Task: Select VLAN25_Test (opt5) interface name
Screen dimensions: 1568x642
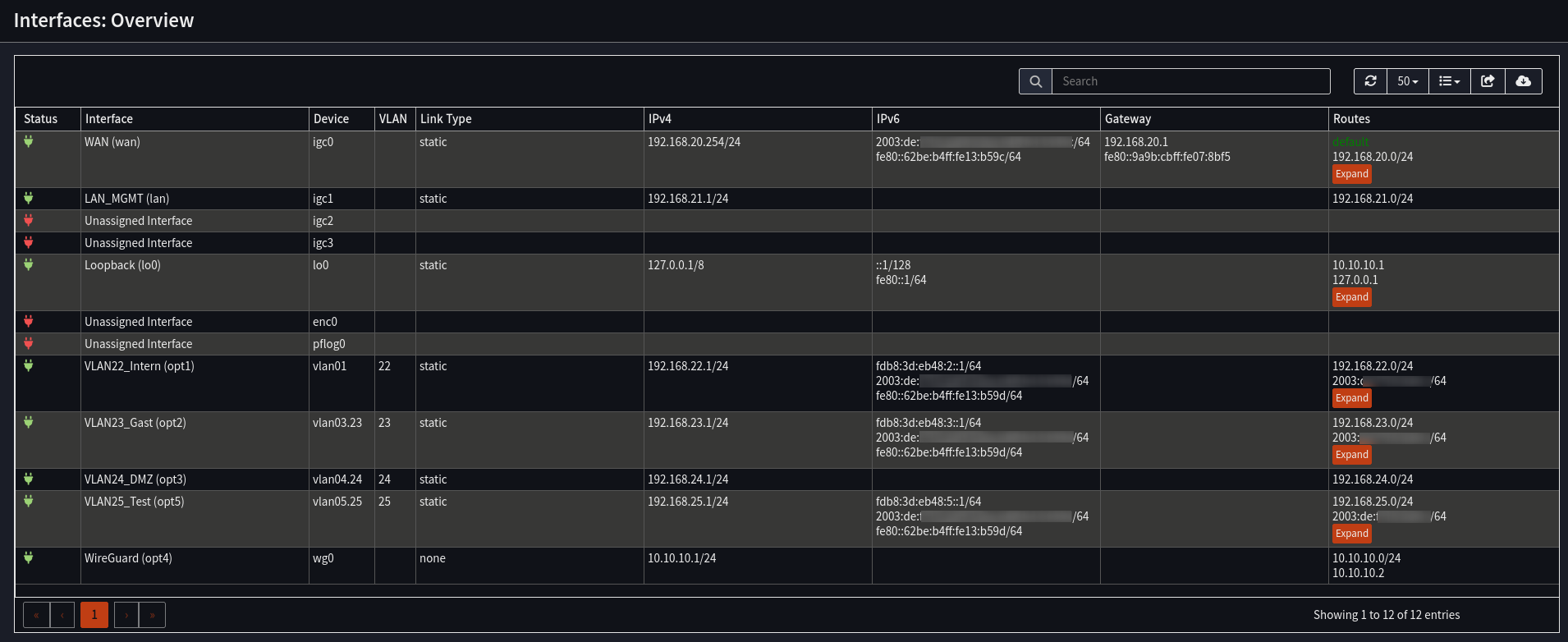Action: pos(135,502)
